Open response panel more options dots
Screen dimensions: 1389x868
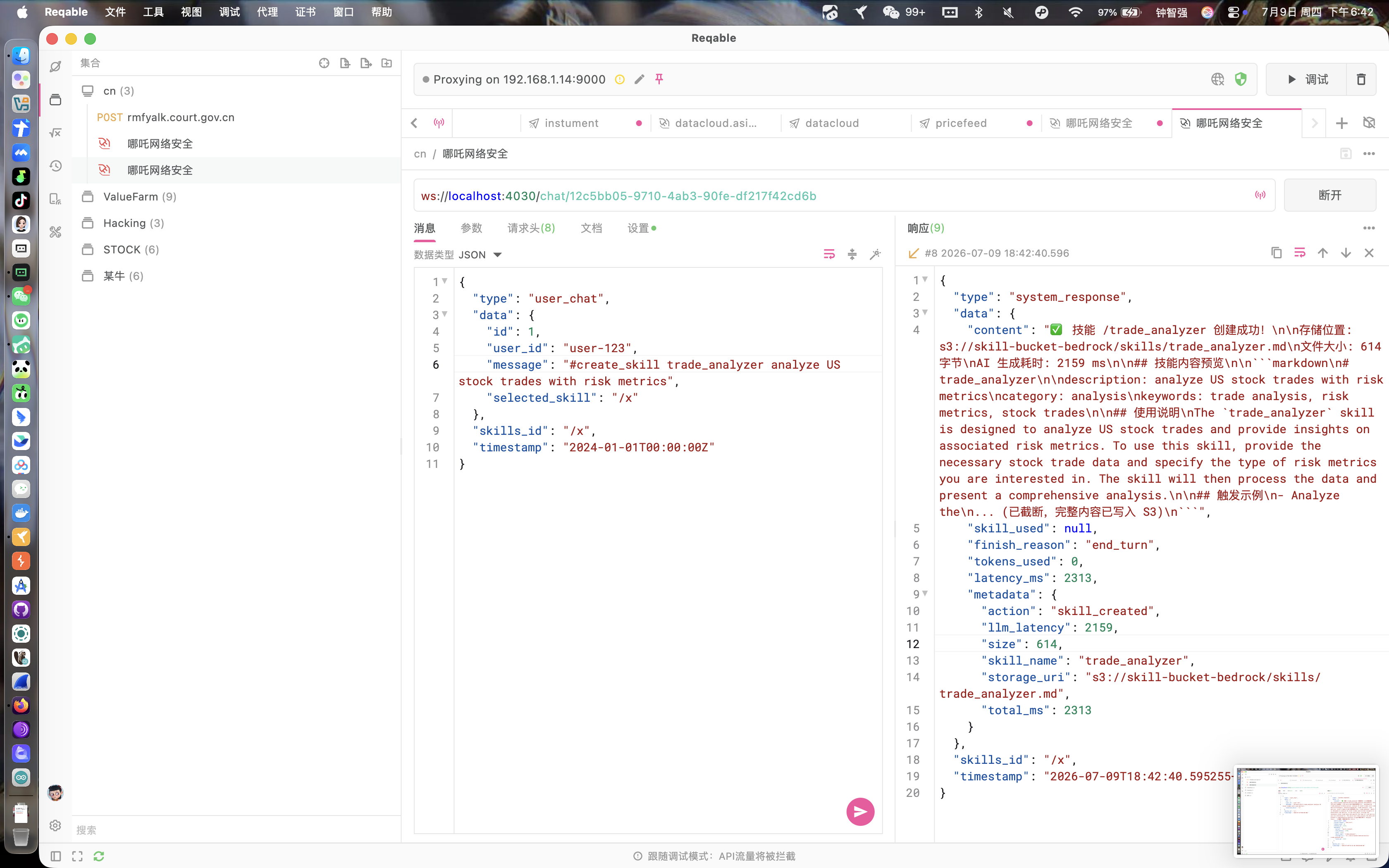tap(1369, 228)
